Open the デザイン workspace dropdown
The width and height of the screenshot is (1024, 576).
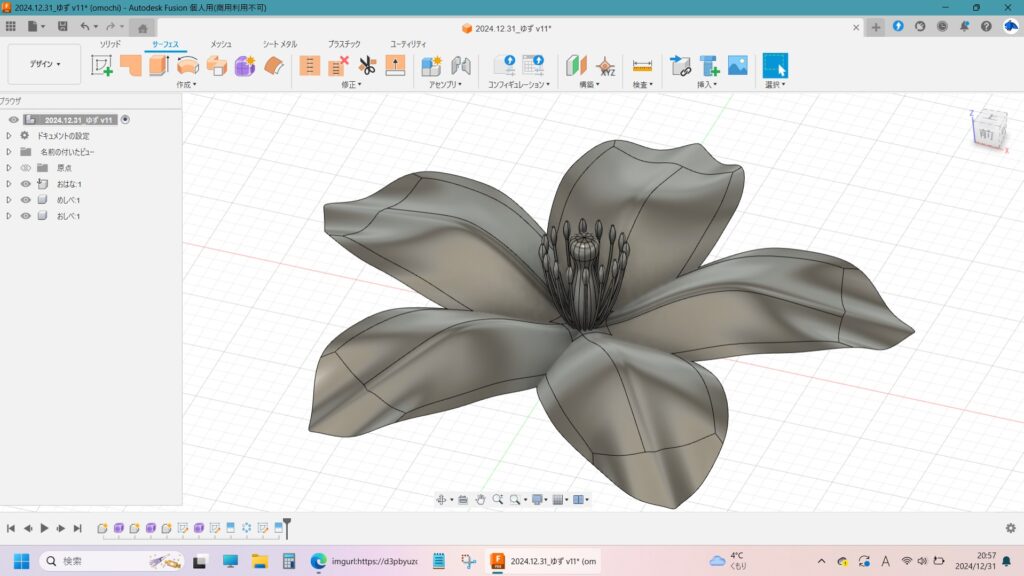pyautogui.click(x=44, y=64)
